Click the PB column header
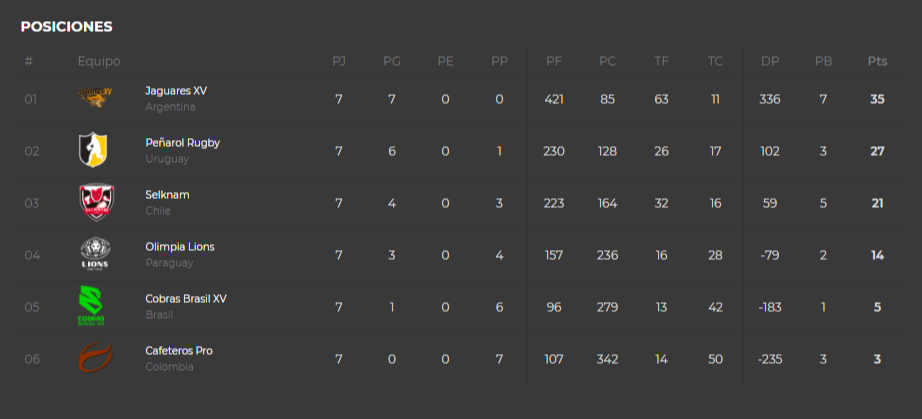 (x=823, y=61)
